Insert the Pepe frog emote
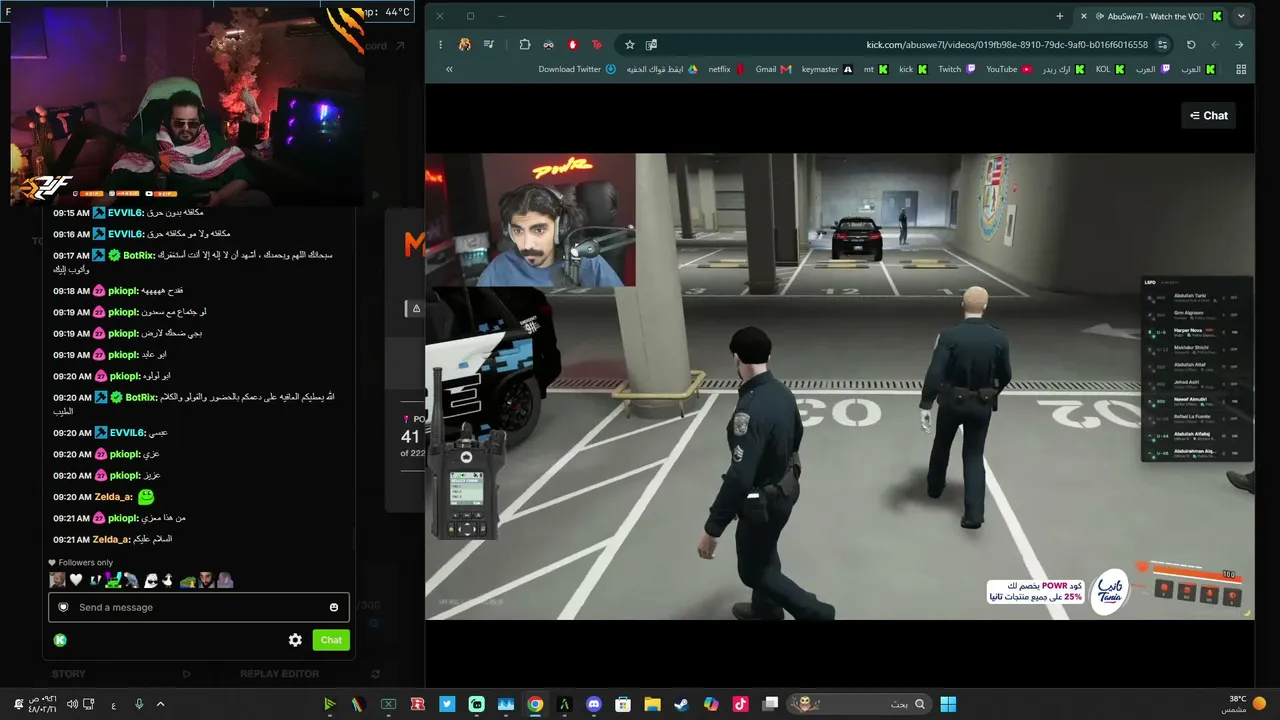 pos(188,580)
